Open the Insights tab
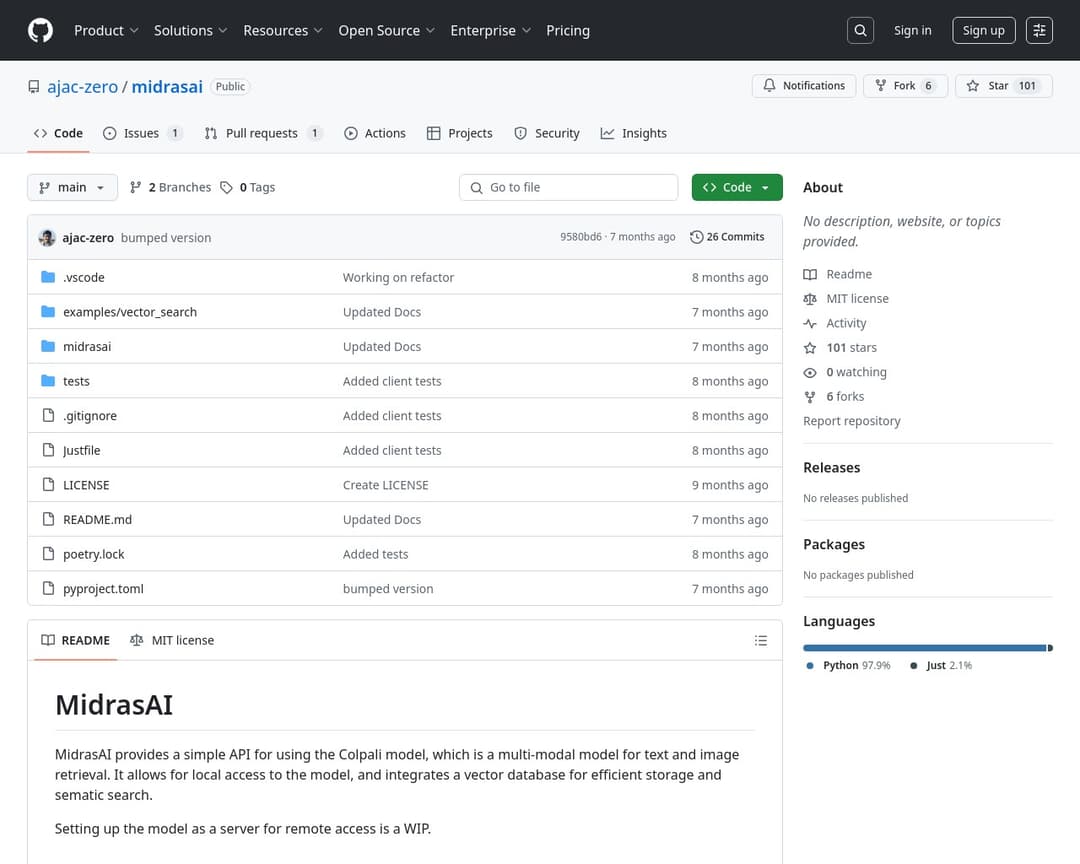This screenshot has height=864, width=1080. (x=634, y=134)
